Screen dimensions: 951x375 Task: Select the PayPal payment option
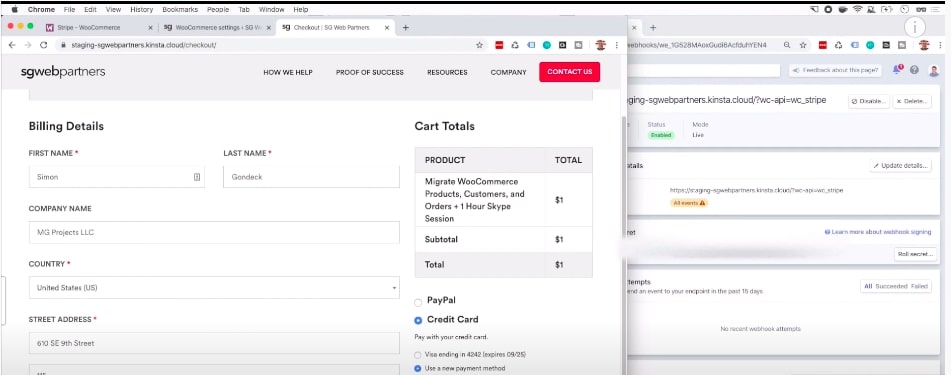pyautogui.click(x=418, y=302)
